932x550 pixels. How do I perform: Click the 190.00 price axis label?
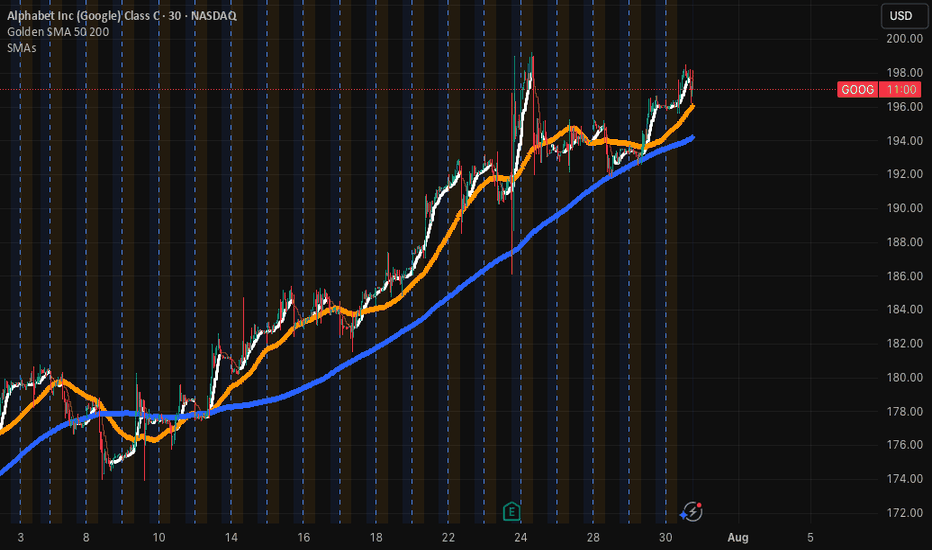point(904,208)
